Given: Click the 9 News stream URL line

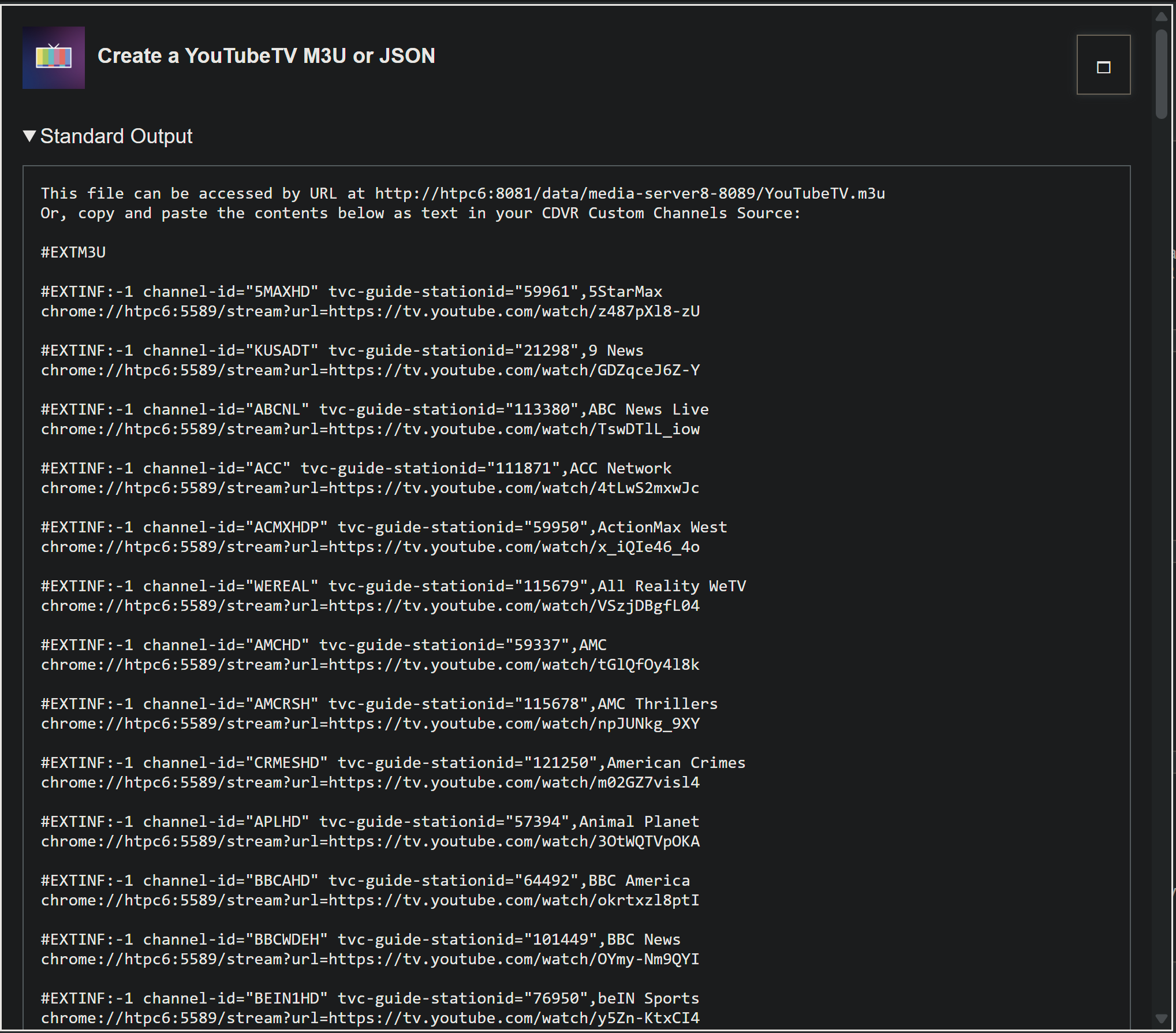Looking at the screenshot, I should coord(369,370).
